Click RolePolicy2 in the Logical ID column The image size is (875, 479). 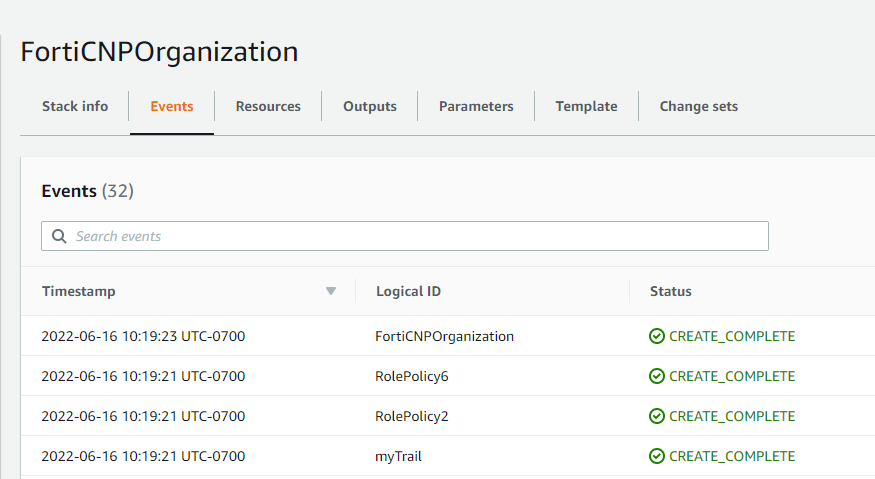coord(412,416)
